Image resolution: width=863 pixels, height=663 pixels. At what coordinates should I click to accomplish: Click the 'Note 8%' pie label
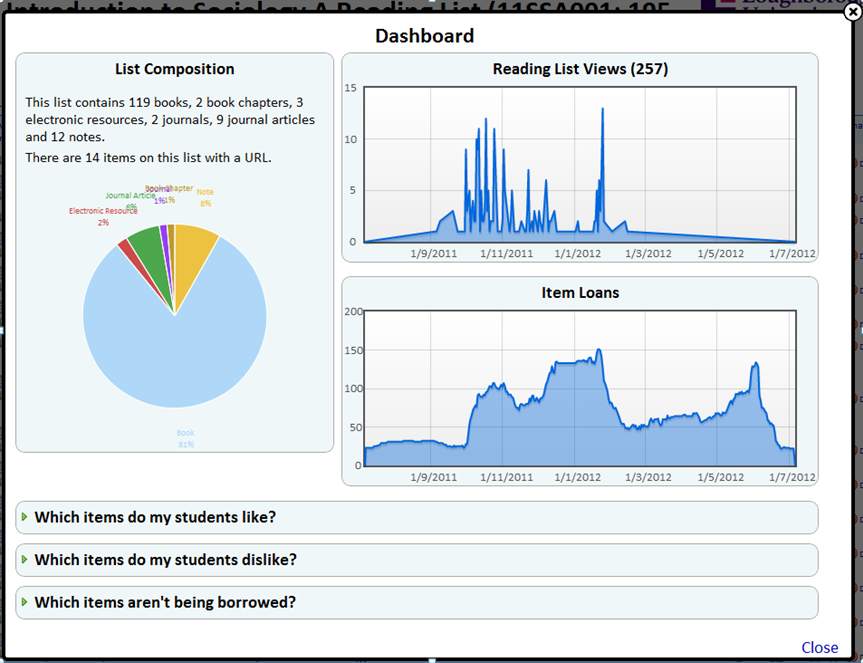pos(205,197)
